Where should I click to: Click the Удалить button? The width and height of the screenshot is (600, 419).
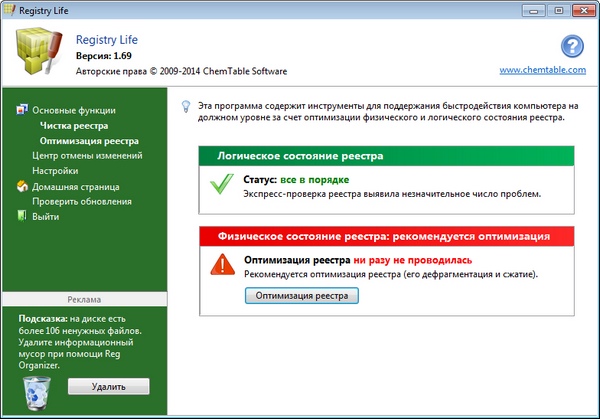[109, 386]
